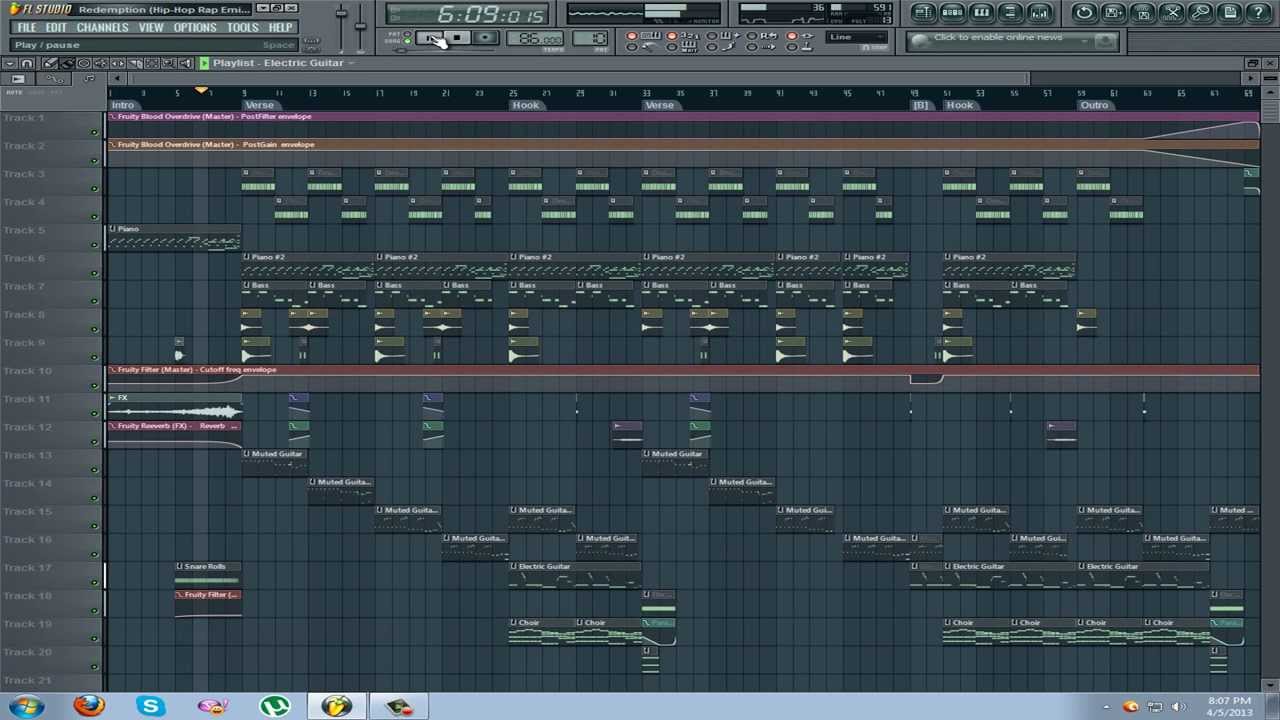Select the Outro timeline marker
This screenshot has width=1280, height=720.
tap(1094, 105)
